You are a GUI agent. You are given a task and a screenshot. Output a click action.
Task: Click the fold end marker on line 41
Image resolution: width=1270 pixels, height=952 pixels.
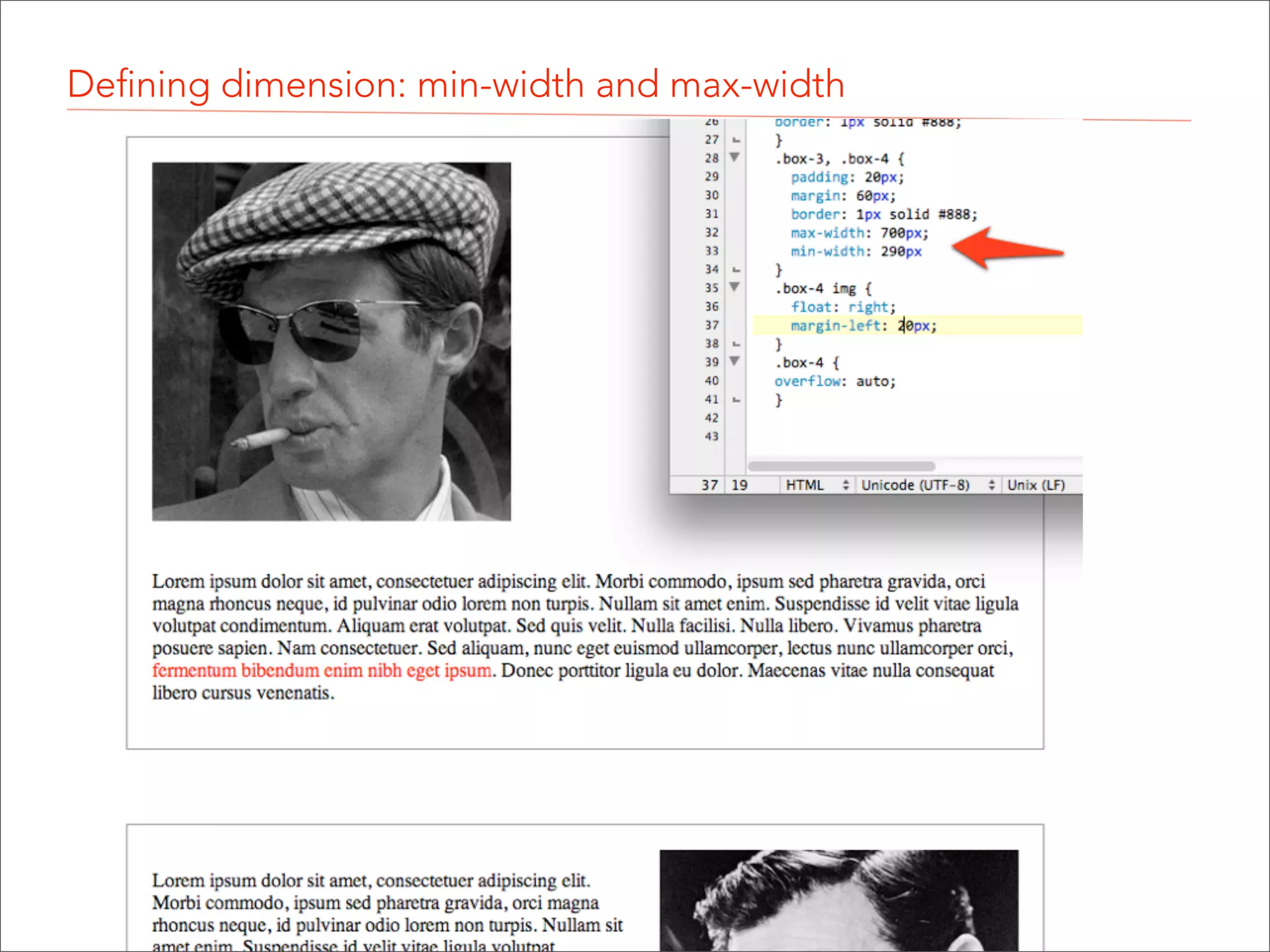736,400
